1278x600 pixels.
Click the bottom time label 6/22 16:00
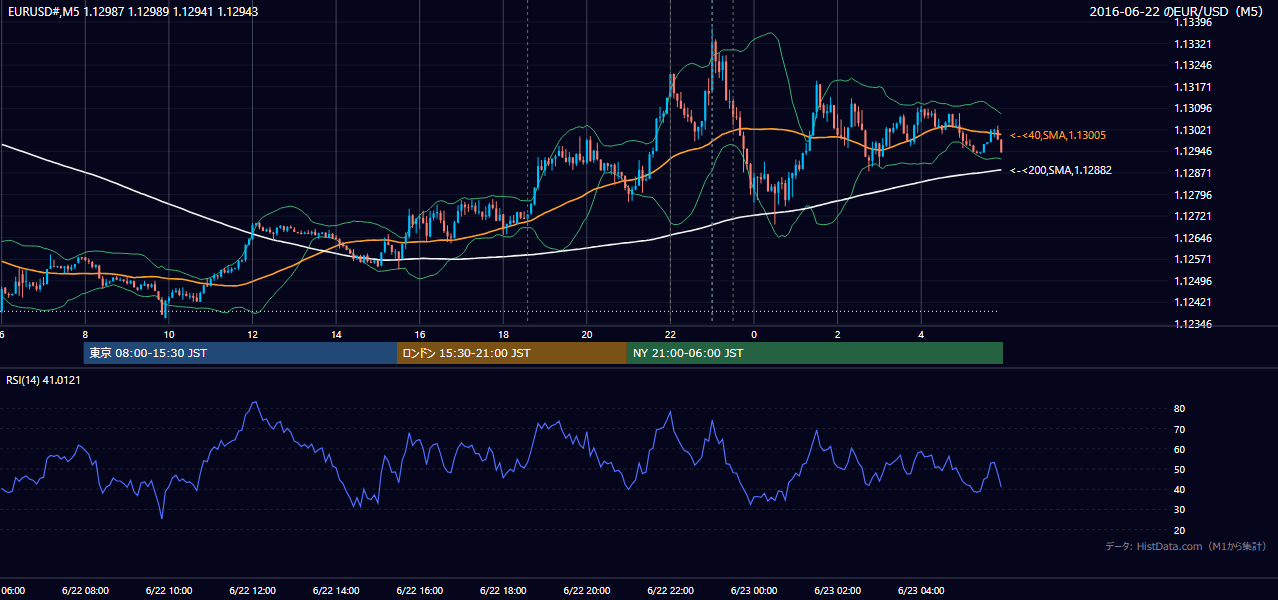pos(419,591)
